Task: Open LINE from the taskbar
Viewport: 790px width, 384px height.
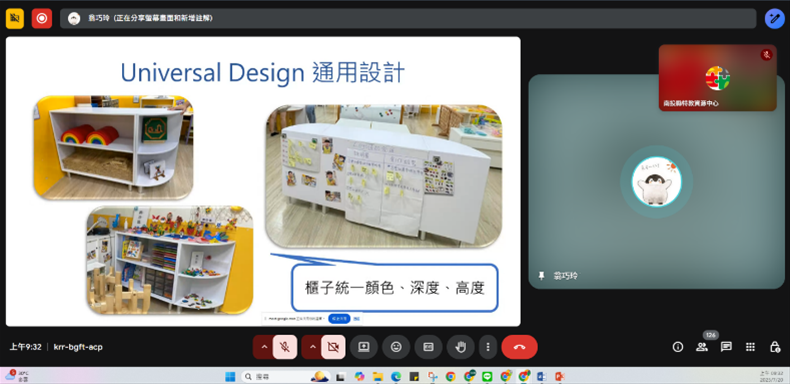Action: pyautogui.click(x=487, y=376)
